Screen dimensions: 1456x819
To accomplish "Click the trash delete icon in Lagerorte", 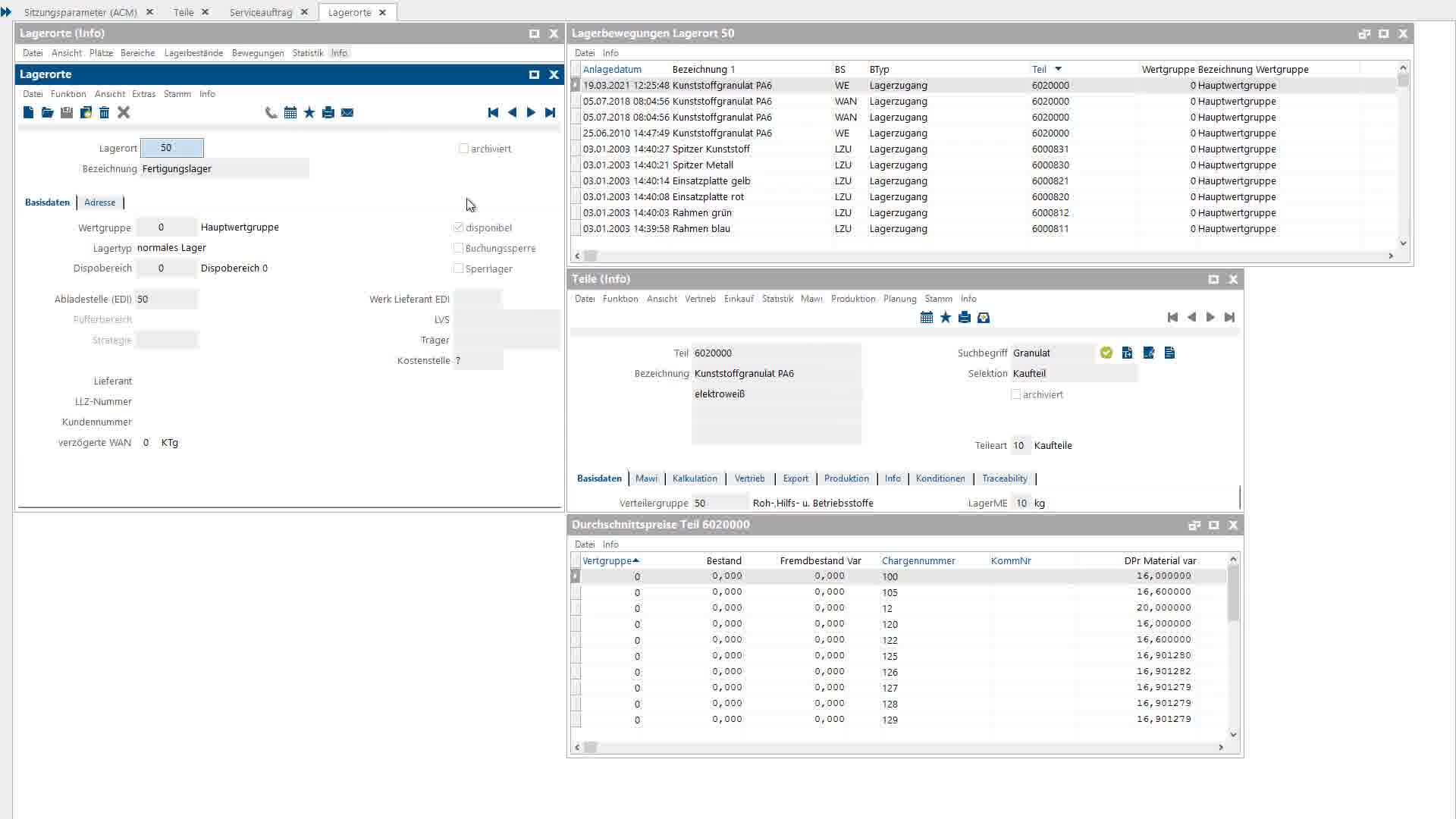I will pos(105,112).
